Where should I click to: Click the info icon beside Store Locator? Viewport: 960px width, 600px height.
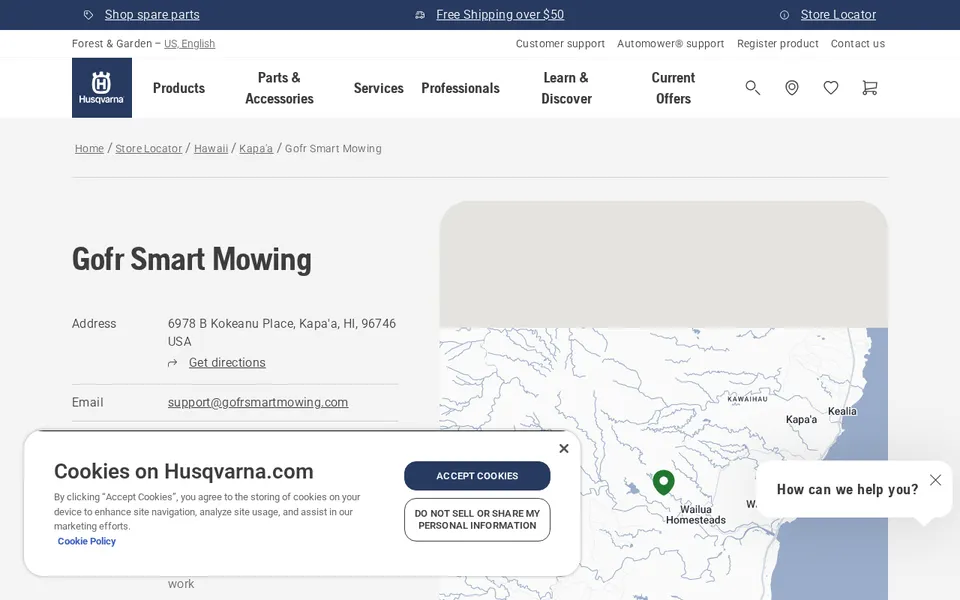tap(784, 15)
